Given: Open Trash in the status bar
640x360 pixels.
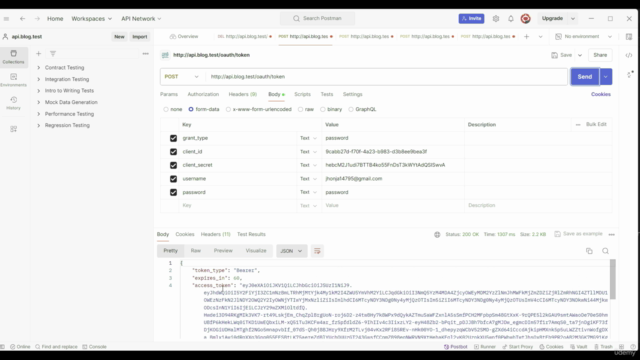Looking at the screenshot, I should pyautogui.click(x=603, y=347).
